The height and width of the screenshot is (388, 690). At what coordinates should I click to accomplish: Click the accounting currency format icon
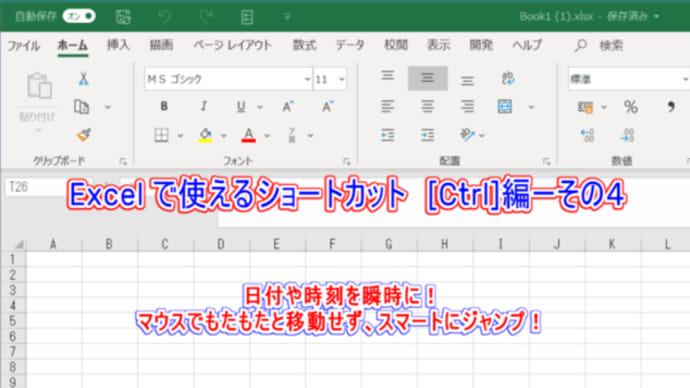(x=586, y=107)
